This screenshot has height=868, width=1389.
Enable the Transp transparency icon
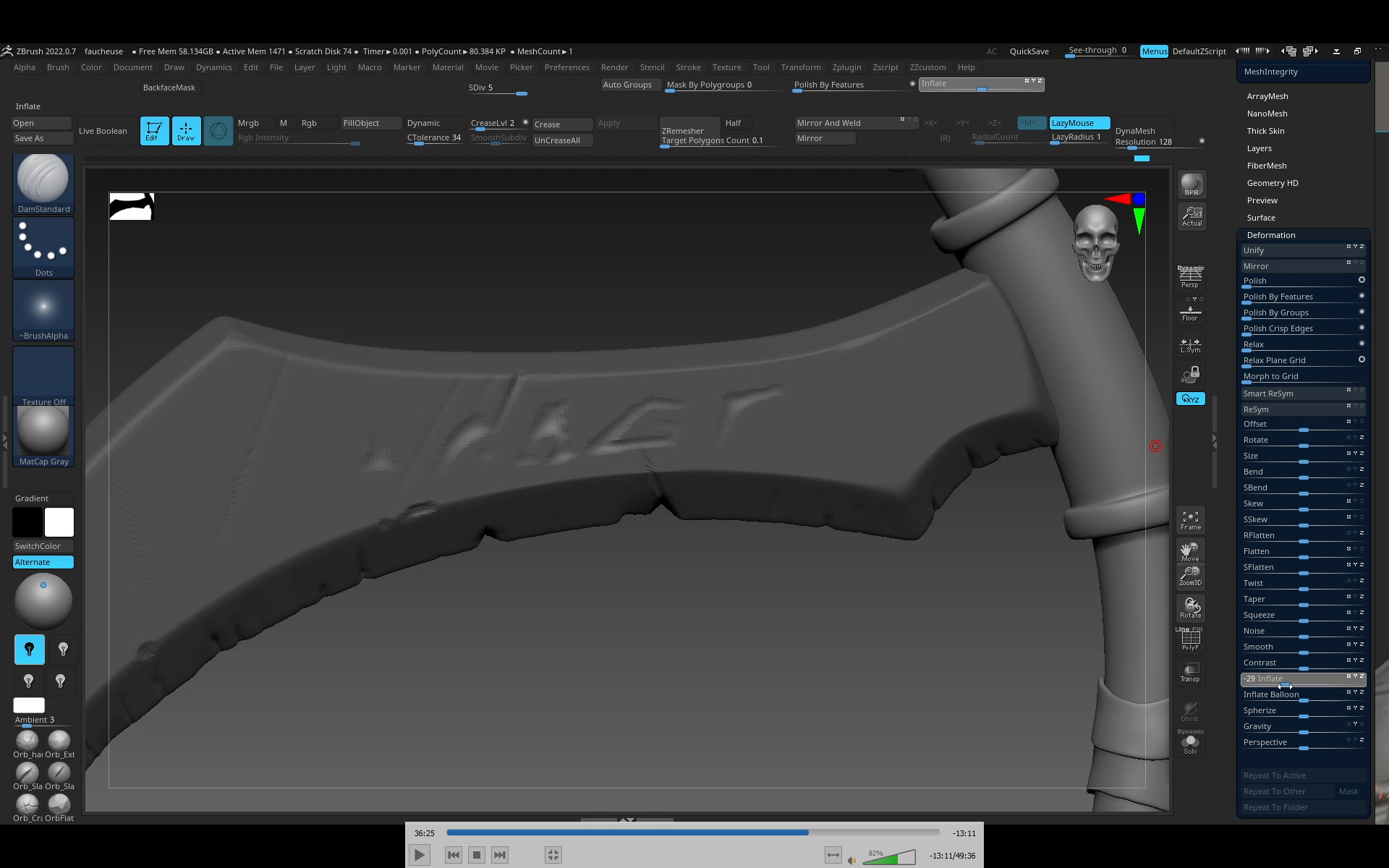tap(1190, 671)
